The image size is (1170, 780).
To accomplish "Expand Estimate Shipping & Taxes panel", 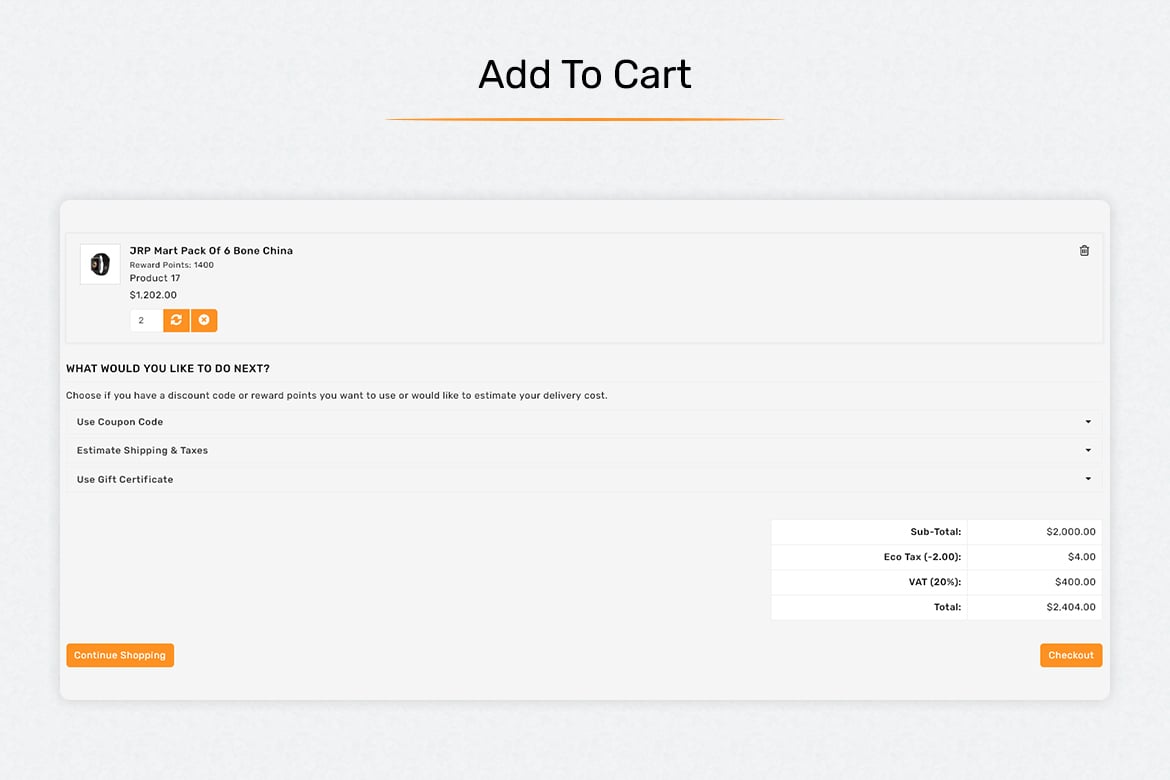I will point(584,450).
